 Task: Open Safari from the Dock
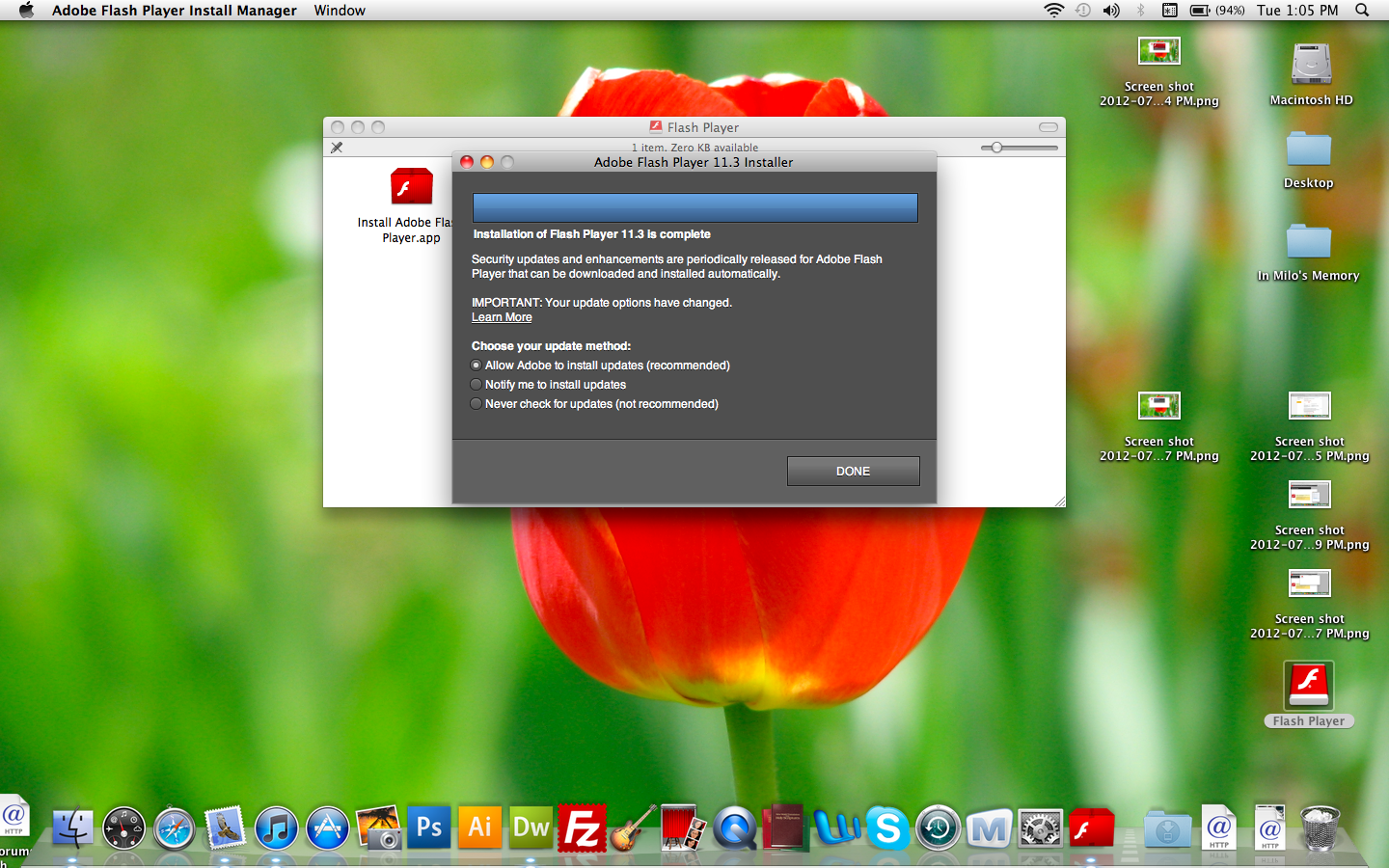[175, 828]
